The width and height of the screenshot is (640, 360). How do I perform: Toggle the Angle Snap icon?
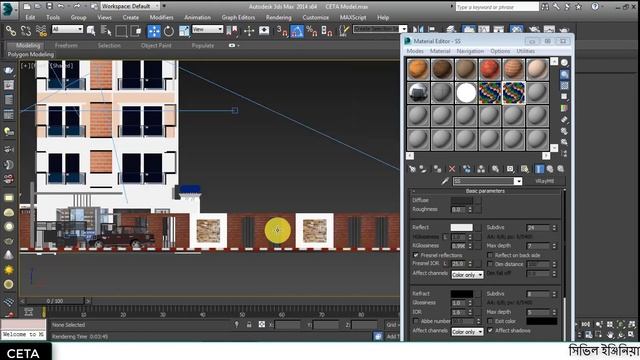click(297, 31)
